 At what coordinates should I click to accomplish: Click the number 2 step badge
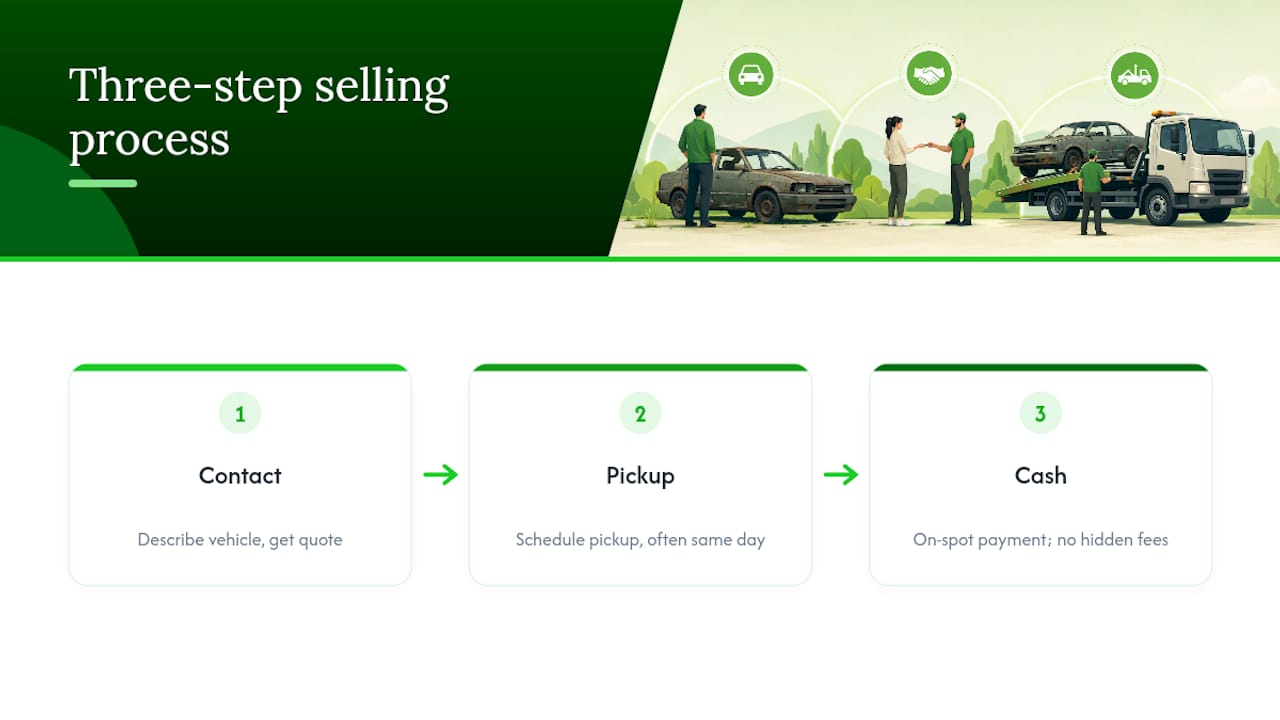640,413
